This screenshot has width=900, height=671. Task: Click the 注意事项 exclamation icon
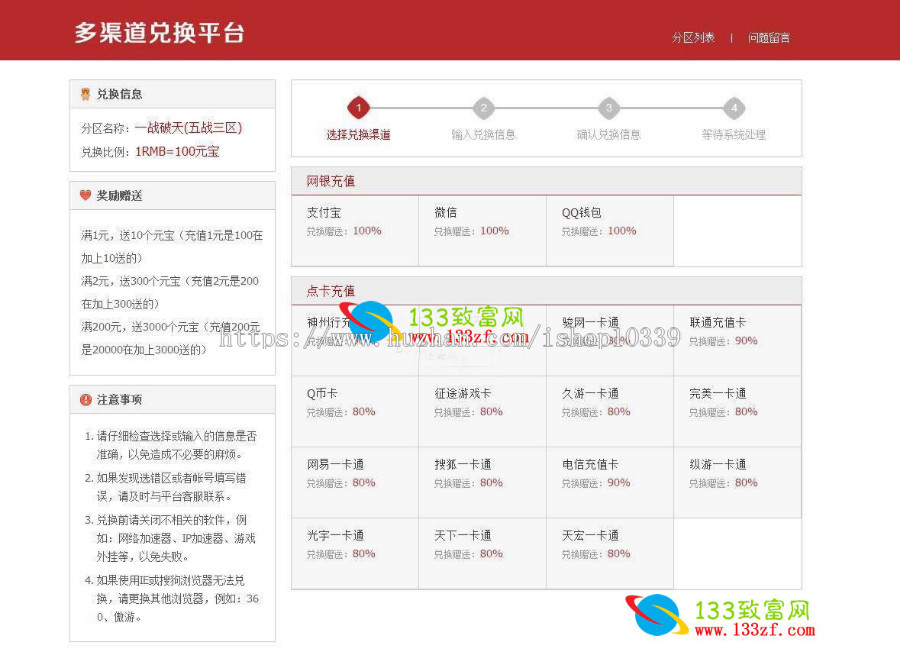(x=86, y=400)
